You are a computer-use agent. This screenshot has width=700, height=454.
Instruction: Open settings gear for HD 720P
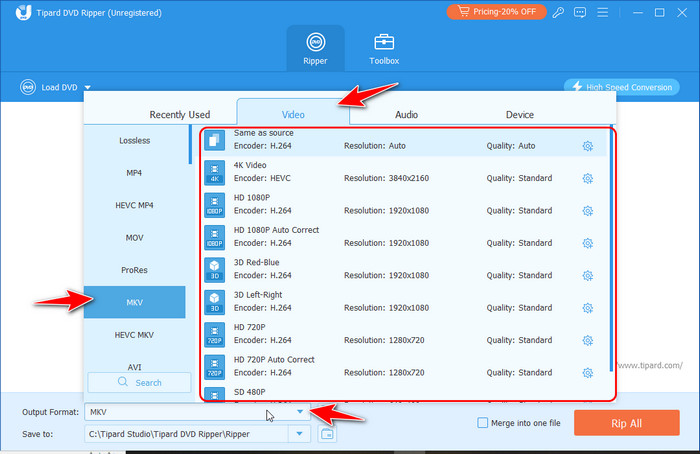pos(588,341)
